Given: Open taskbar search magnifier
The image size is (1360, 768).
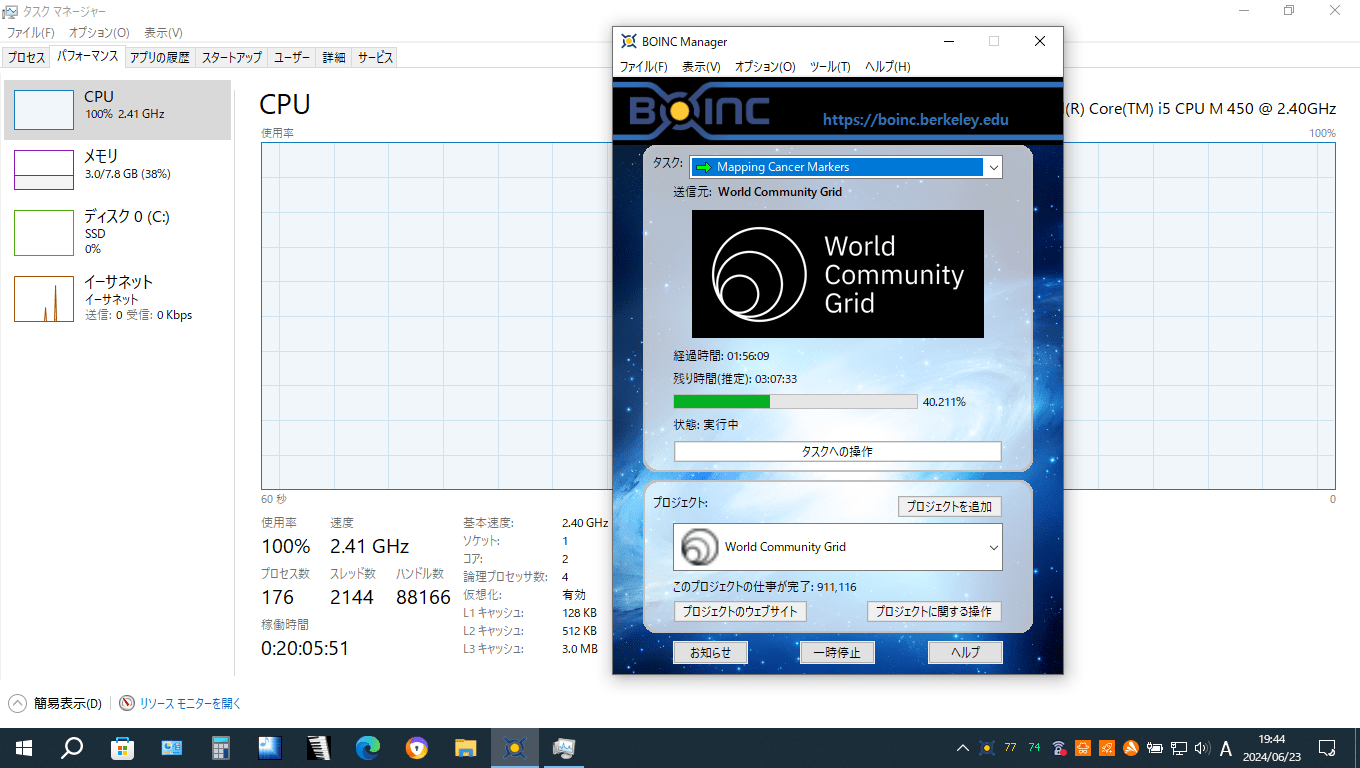Looking at the screenshot, I should click(x=72, y=747).
